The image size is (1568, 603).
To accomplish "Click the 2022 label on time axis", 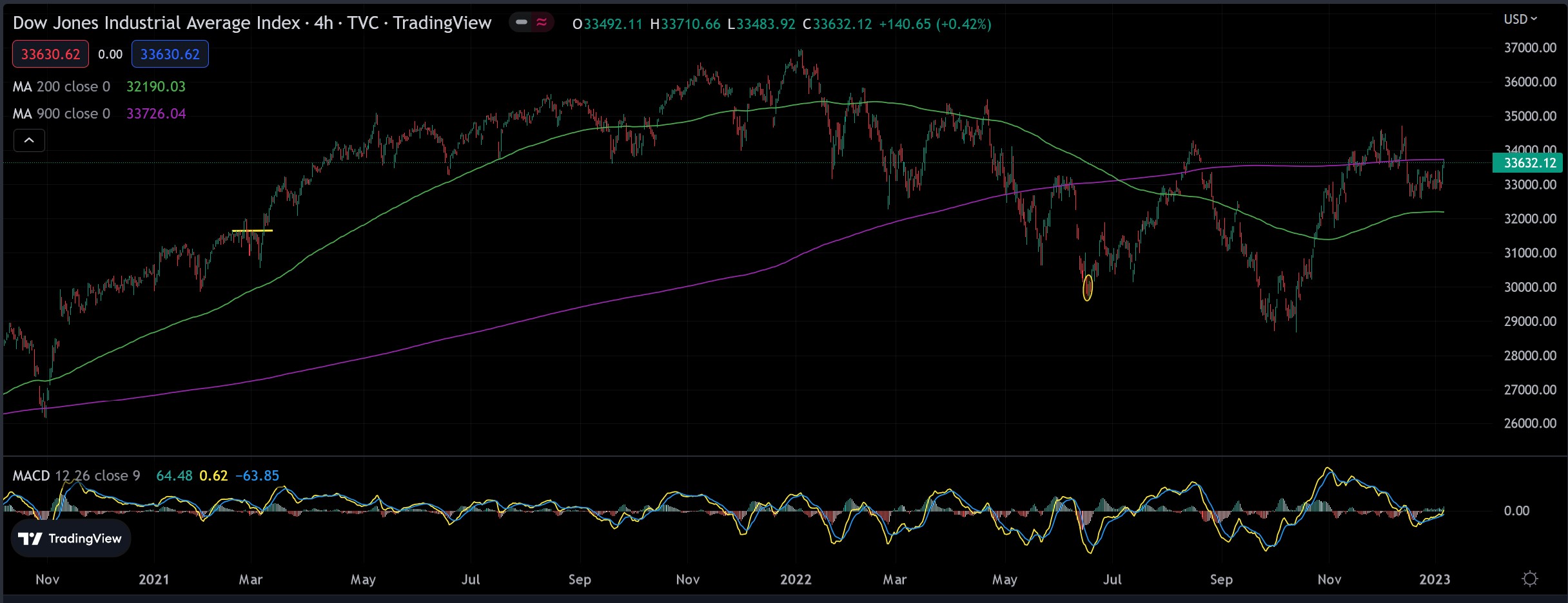I will tap(796, 579).
